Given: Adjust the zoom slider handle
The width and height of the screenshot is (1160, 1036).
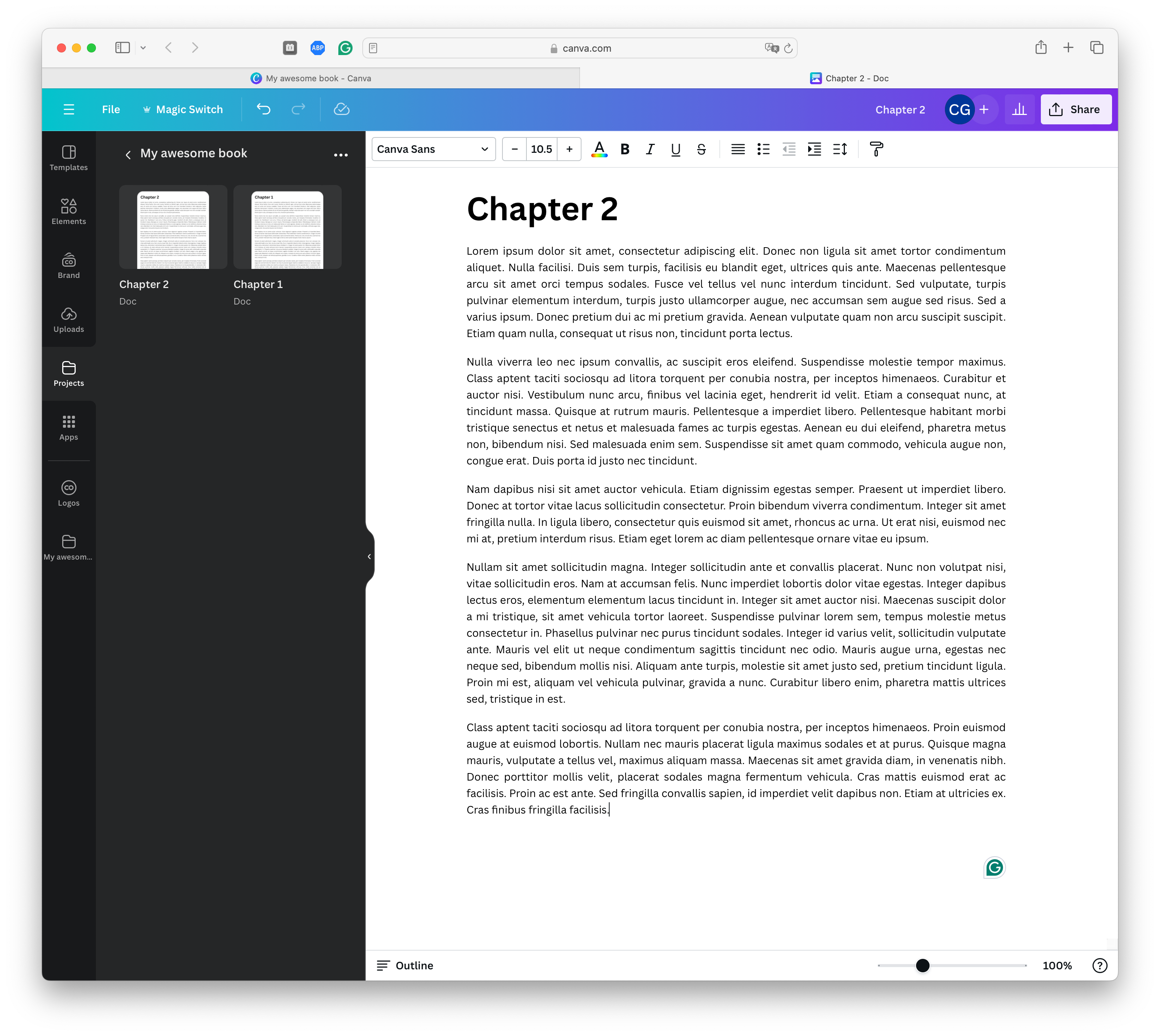Looking at the screenshot, I should click(922, 966).
